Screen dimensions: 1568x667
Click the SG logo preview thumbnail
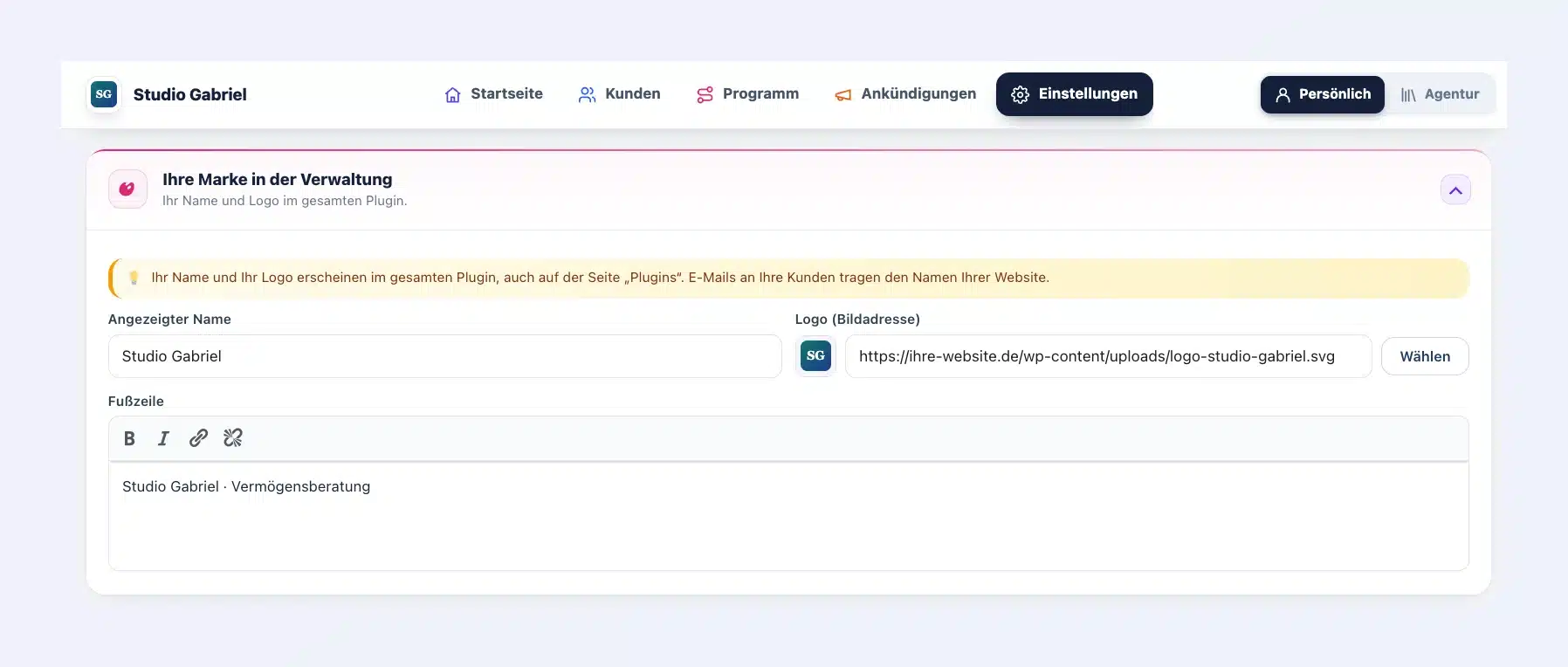click(x=815, y=356)
